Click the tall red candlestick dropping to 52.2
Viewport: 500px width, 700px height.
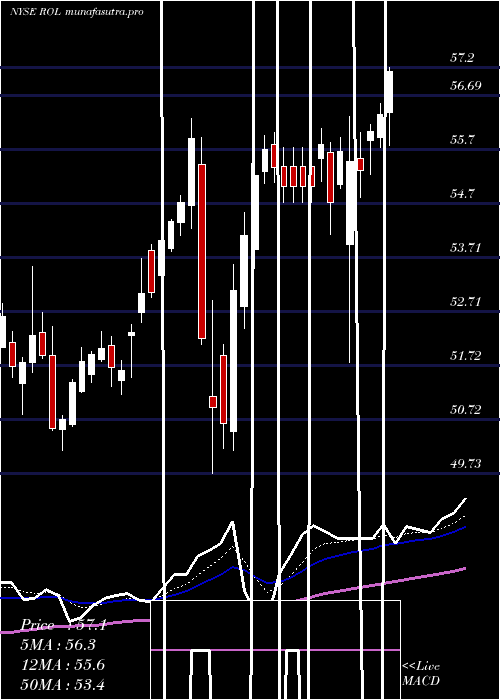[x=202, y=251]
